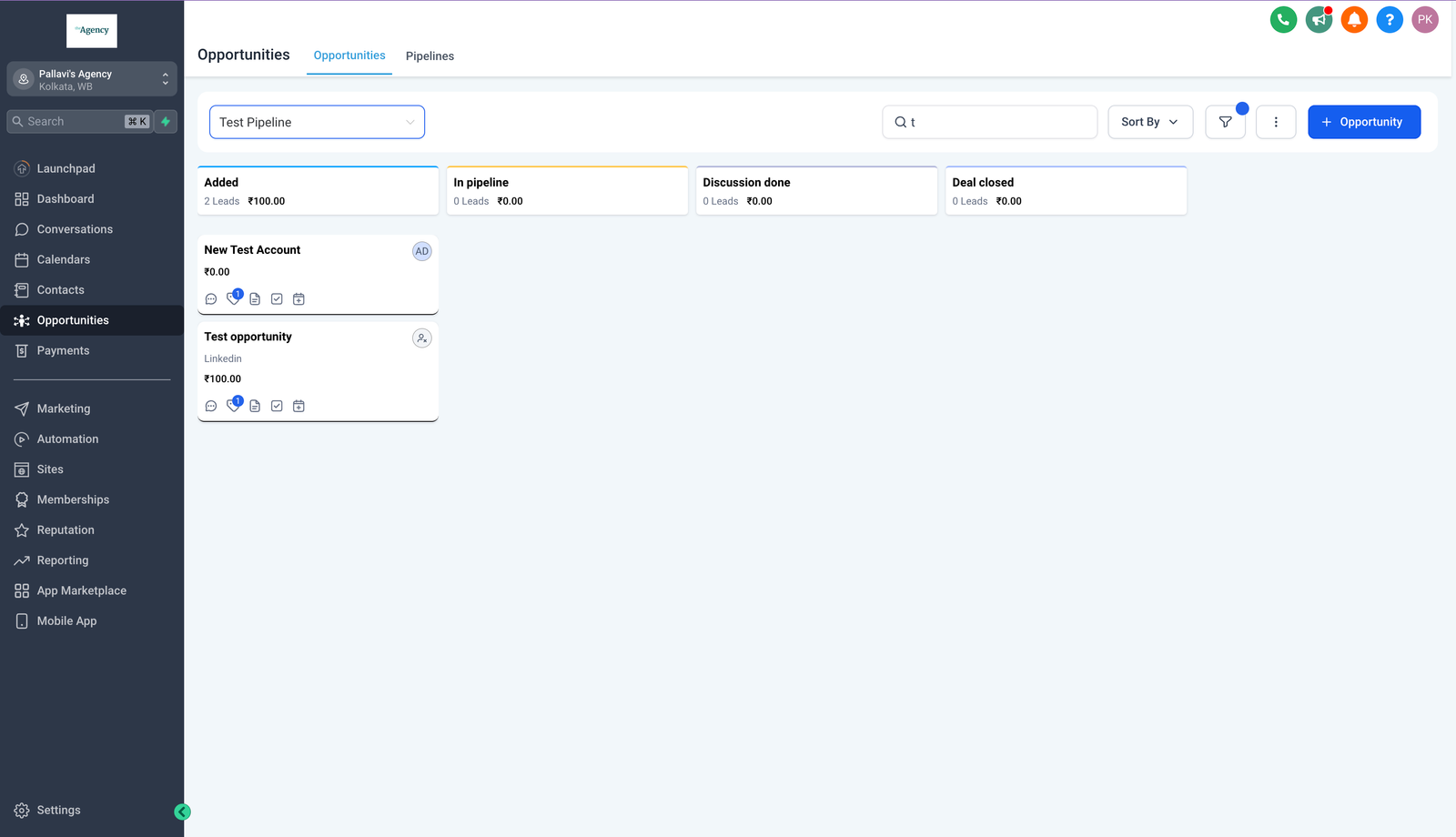
Task: Open Automation in the sidebar
Action: tap(67, 439)
